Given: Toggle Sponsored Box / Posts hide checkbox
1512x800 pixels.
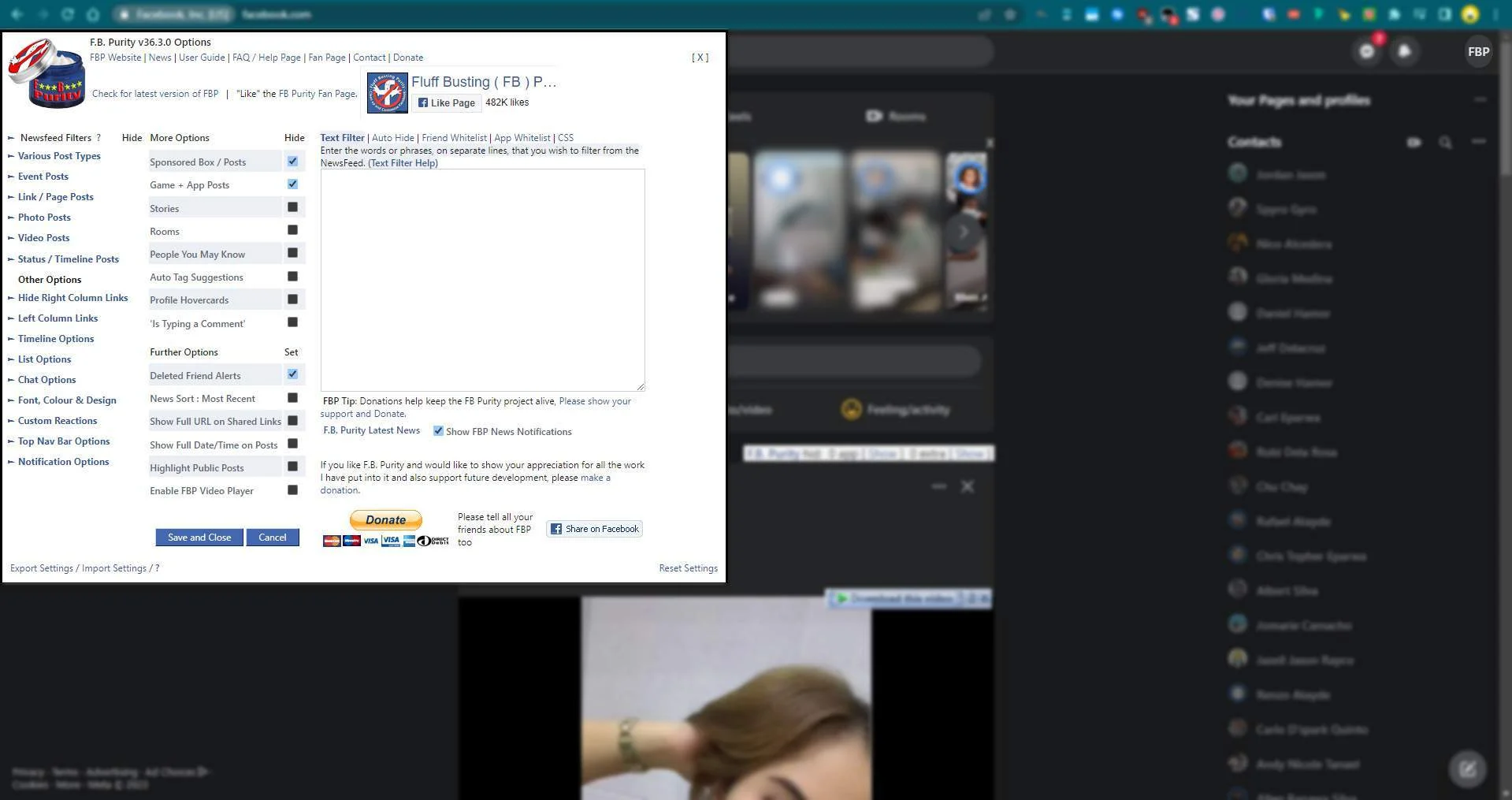Looking at the screenshot, I should (x=292, y=162).
